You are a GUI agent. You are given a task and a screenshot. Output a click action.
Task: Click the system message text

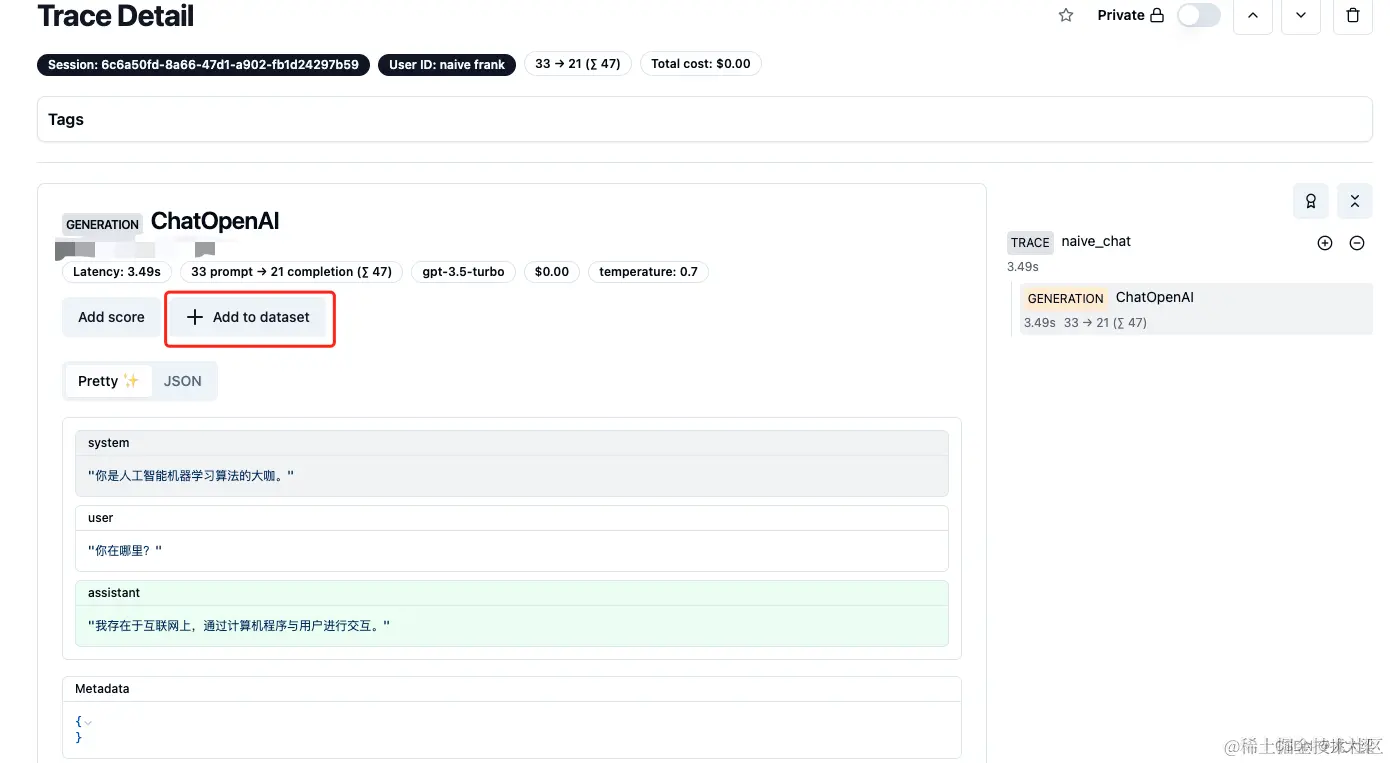coord(191,476)
